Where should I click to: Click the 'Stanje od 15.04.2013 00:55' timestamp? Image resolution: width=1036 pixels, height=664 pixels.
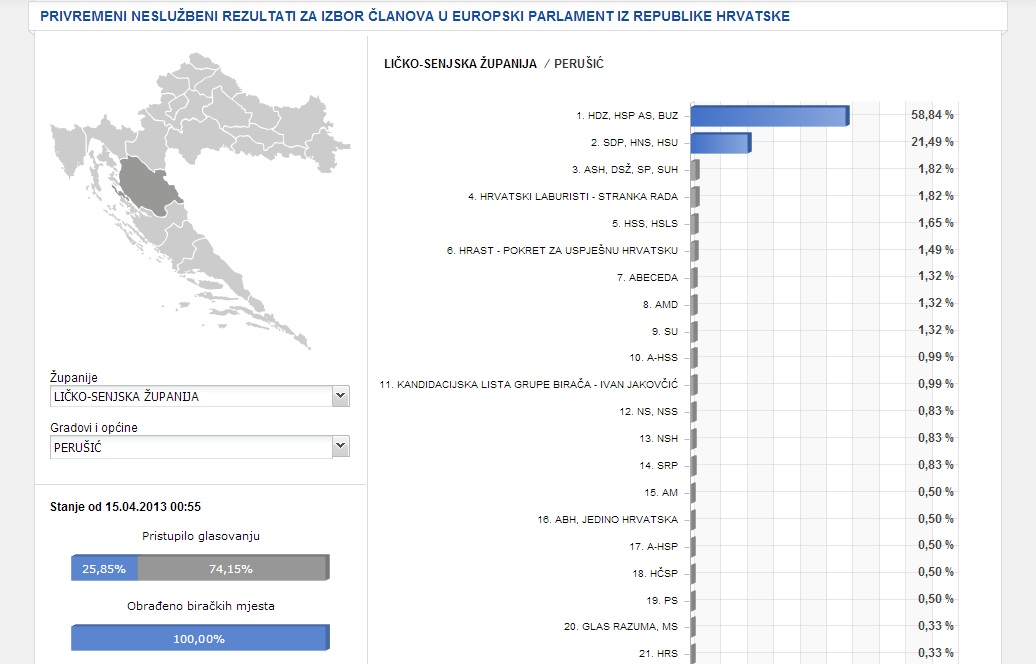126,507
